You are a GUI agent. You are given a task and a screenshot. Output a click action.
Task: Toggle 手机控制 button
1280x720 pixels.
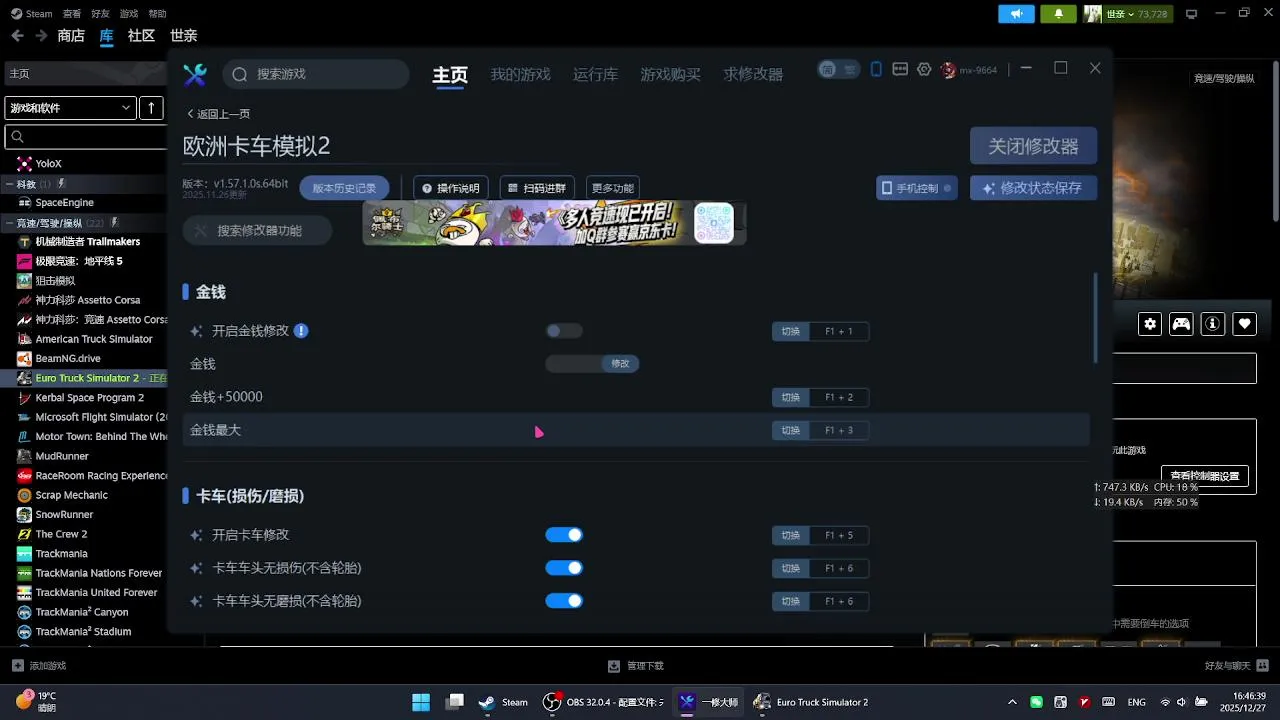click(x=915, y=188)
